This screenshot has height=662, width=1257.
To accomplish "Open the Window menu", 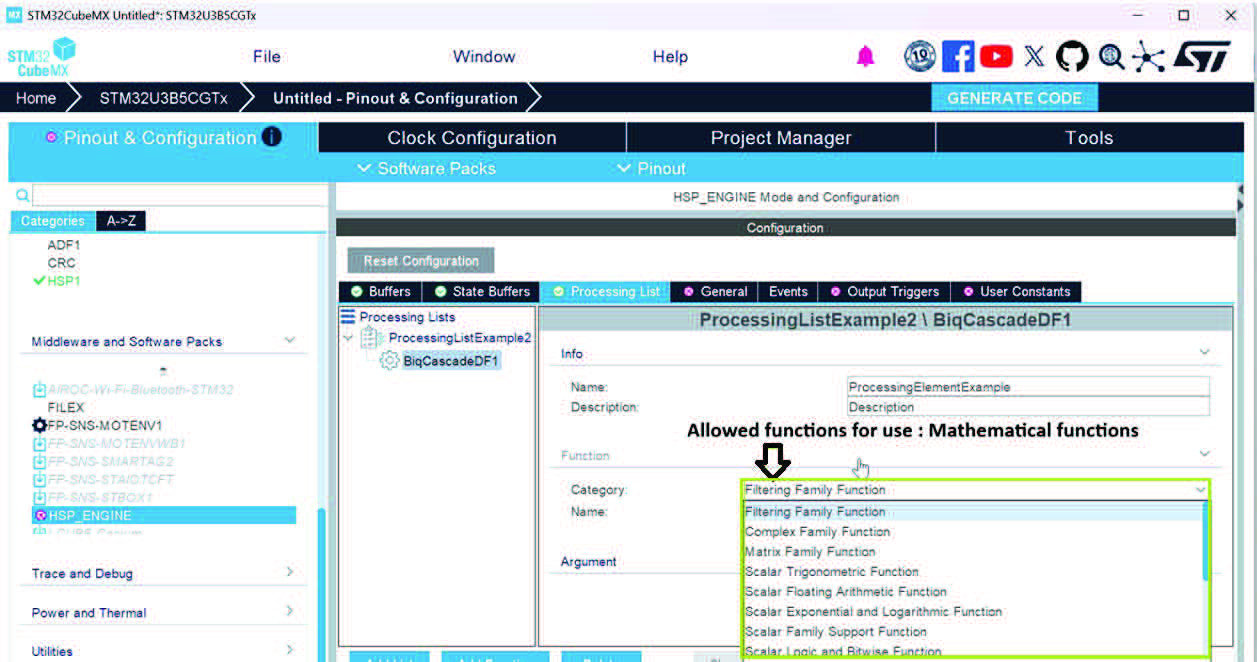I will pyautogui.click(x=484, y=57).
